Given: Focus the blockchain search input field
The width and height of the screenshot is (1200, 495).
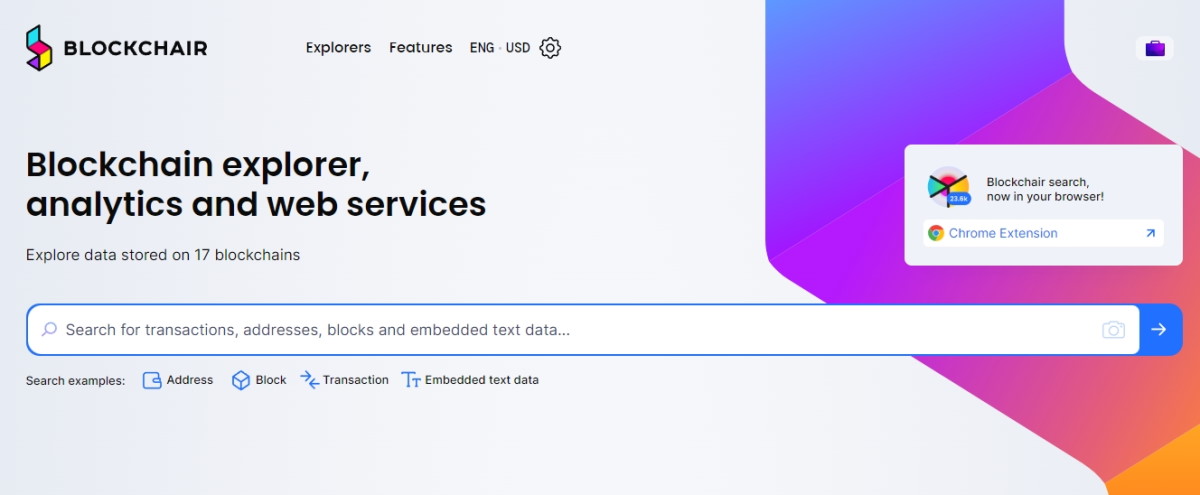Looking at the screenshot, I should click(x=583, y=329).
